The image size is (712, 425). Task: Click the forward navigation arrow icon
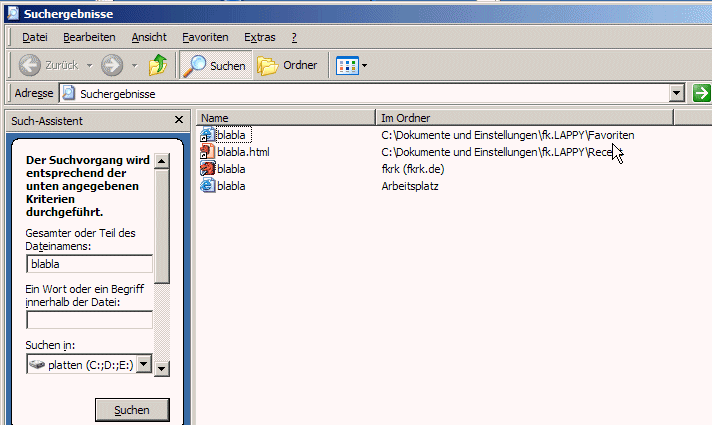click(x=112, y=66)
